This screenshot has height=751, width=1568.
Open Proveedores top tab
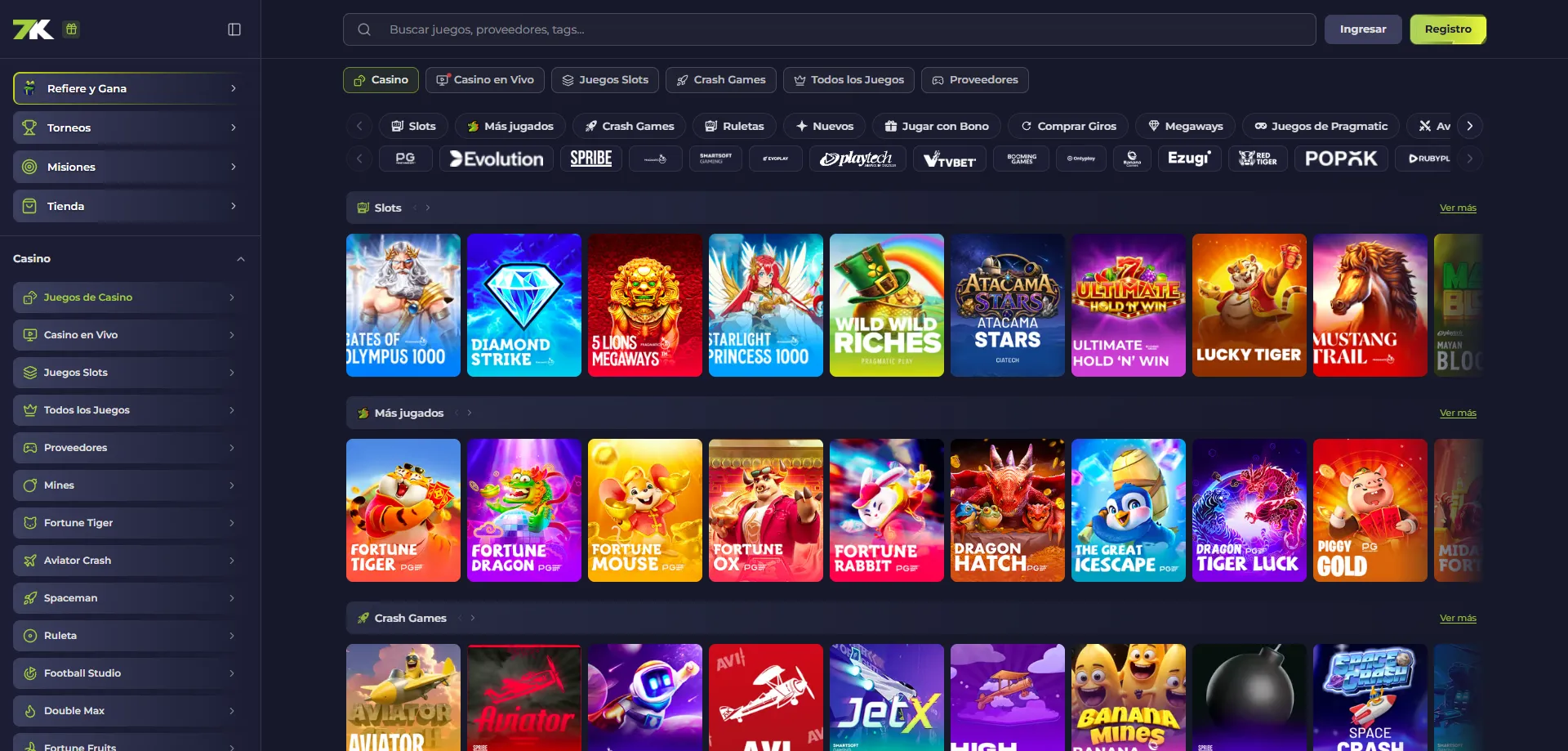975,80
